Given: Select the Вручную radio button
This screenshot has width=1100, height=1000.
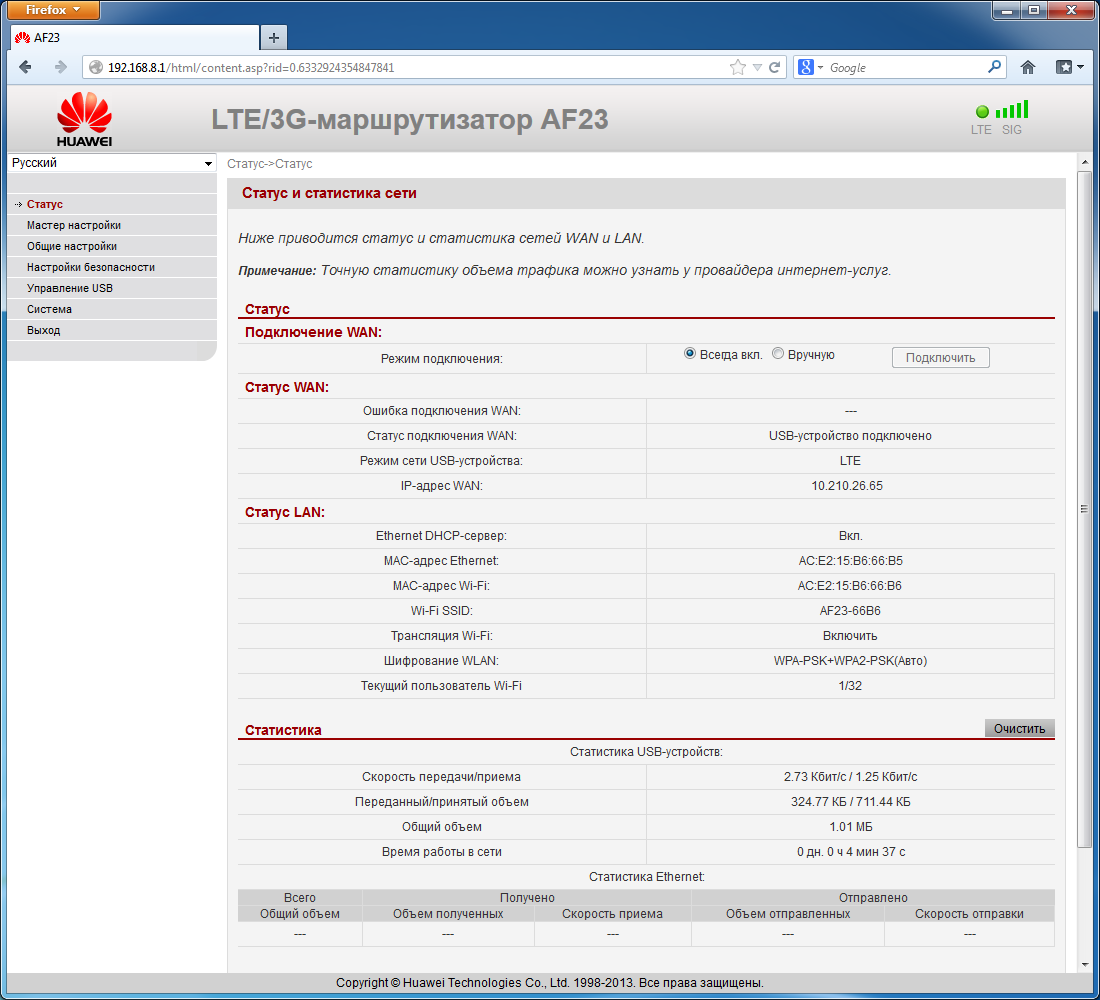Looking at the screenshot, I should 777,354.
